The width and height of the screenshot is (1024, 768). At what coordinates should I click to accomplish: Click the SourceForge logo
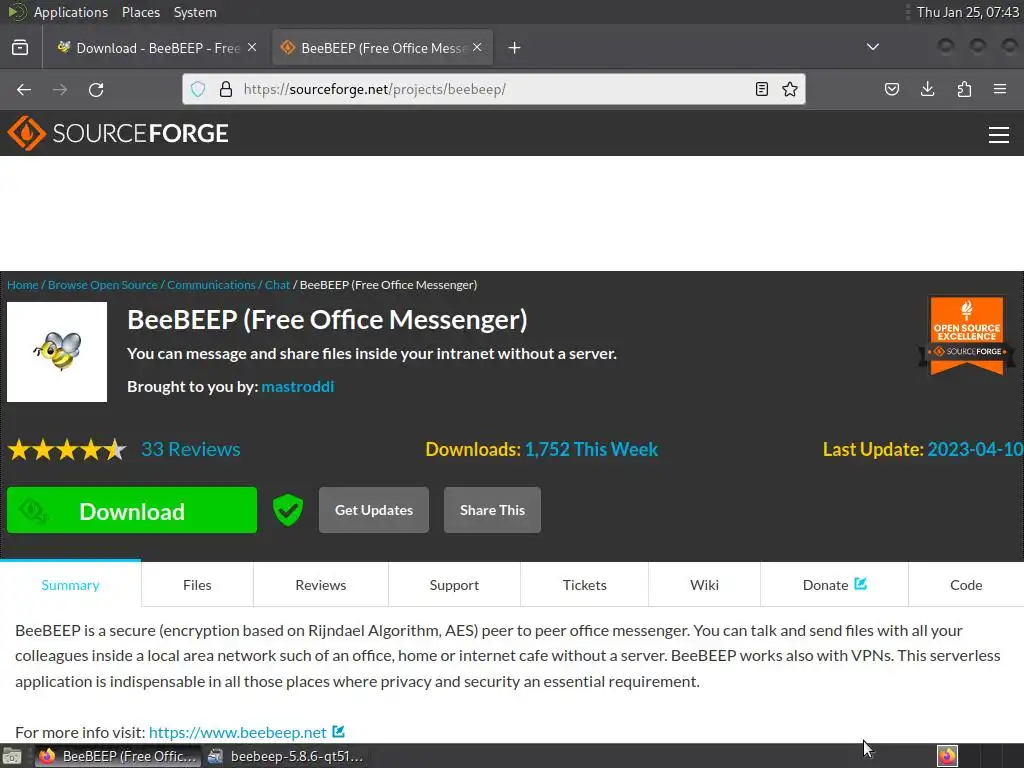(118, 133)
